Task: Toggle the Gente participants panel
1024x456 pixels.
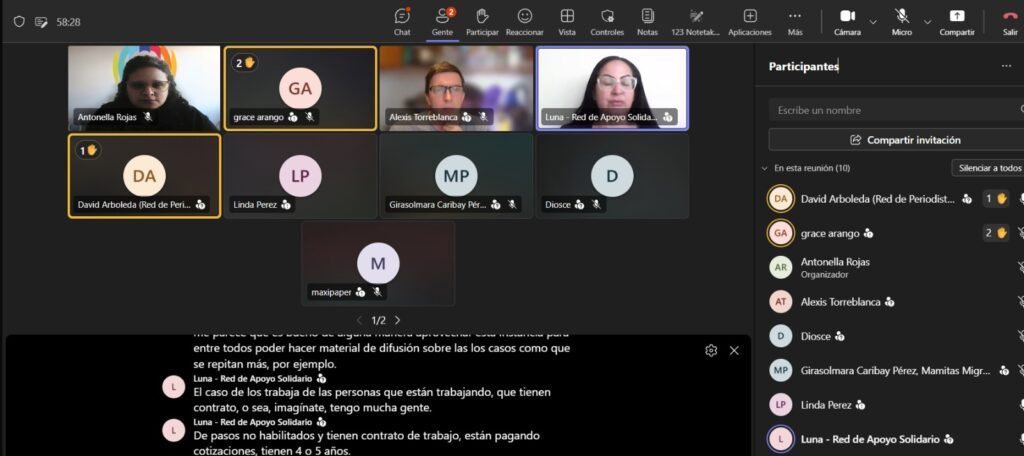Action: (442, 21)
